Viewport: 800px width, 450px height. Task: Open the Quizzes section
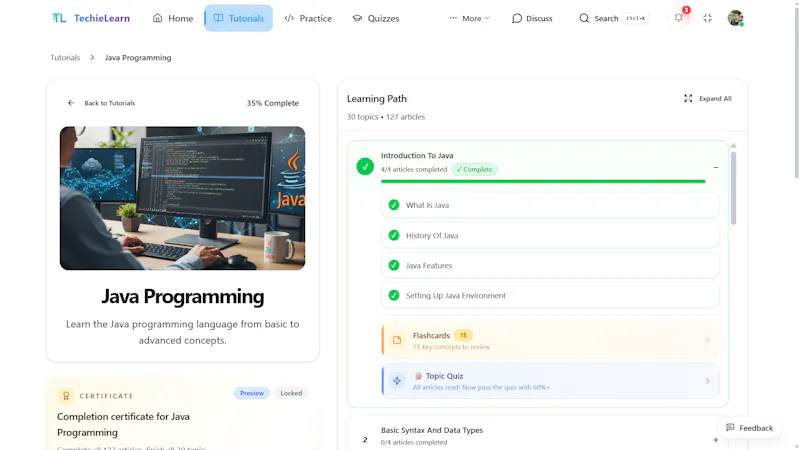(376, 18)
